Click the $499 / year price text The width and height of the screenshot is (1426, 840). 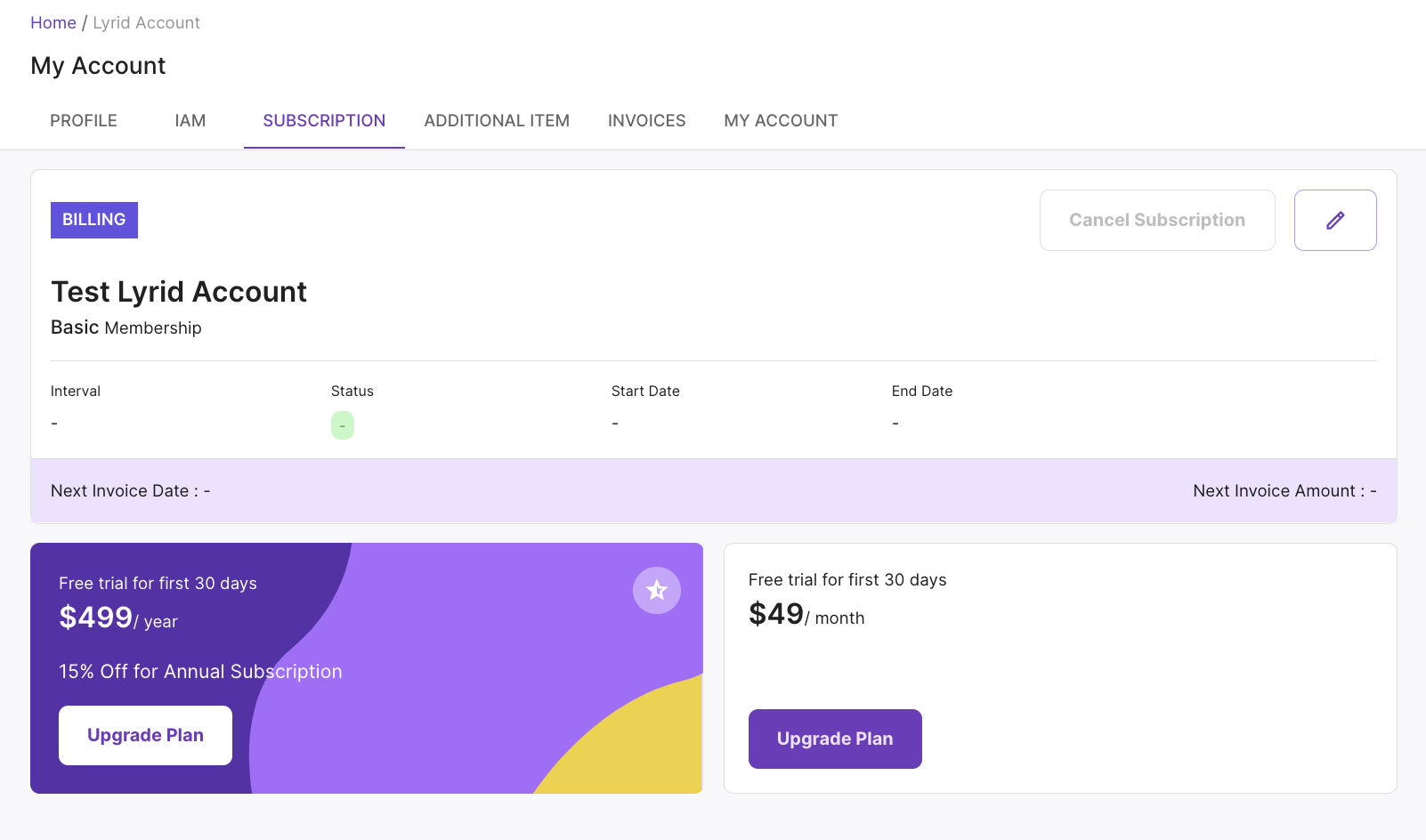pos(118,618)
